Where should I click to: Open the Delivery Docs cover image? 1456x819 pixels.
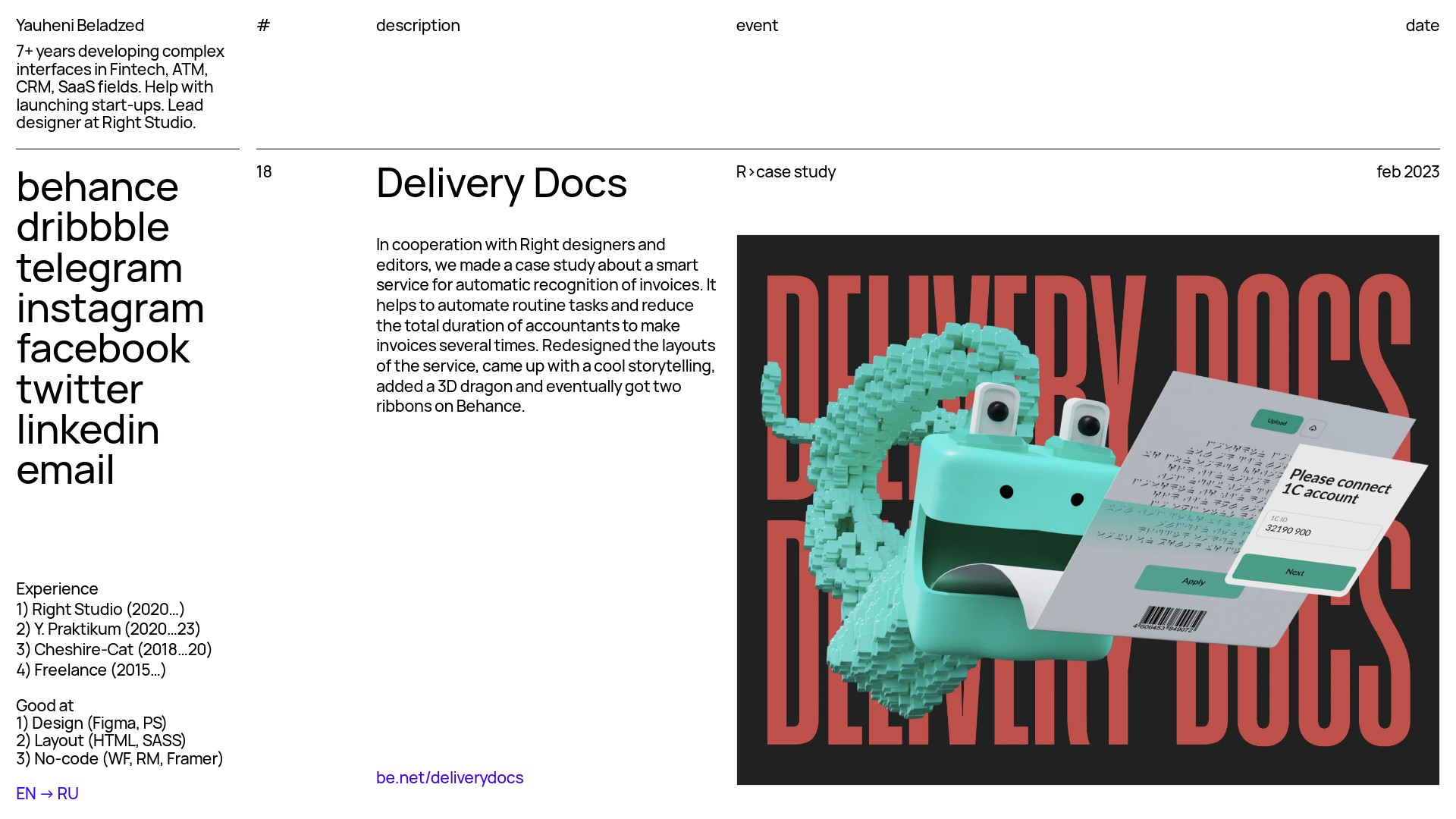1087,510
